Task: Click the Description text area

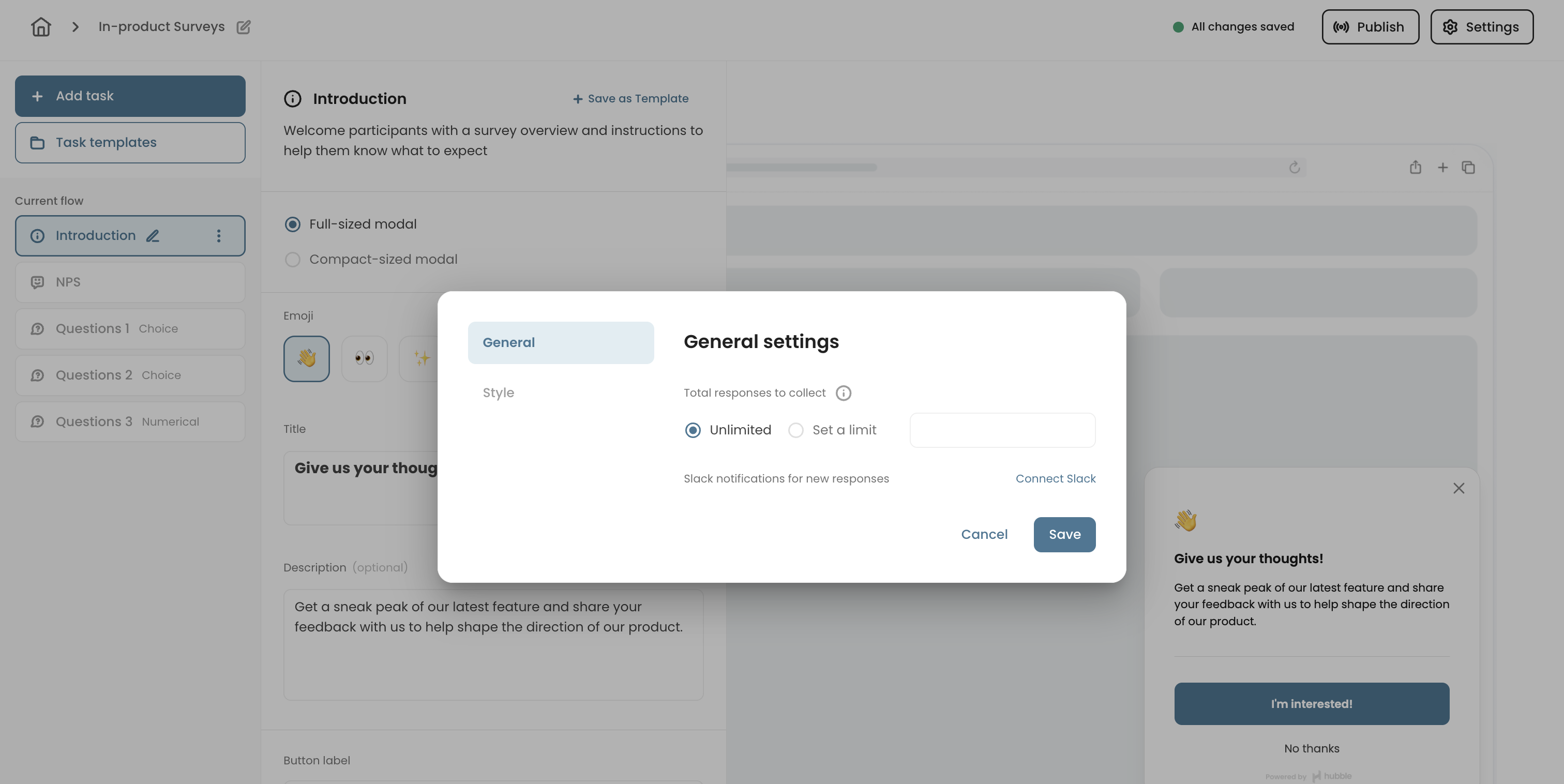Action: click(x=493, y=644)
